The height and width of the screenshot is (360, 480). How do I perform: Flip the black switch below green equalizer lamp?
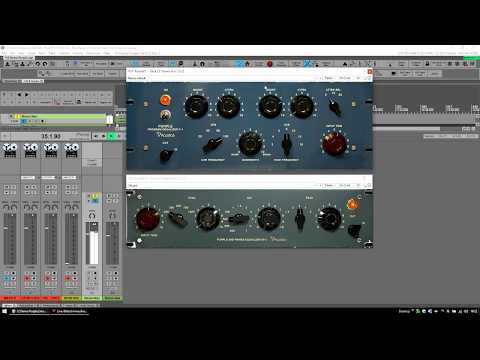click(x=354, y=230)
